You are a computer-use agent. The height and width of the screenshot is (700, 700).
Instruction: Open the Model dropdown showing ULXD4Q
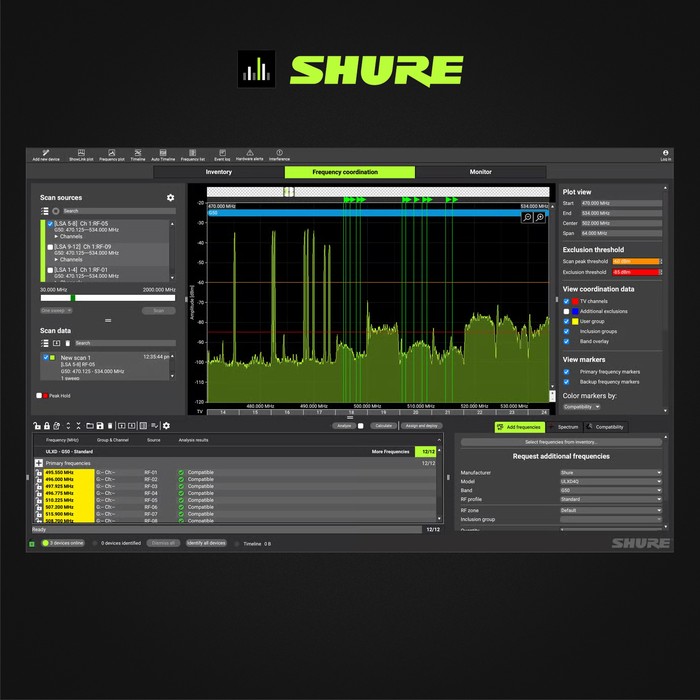pos(611,481)
